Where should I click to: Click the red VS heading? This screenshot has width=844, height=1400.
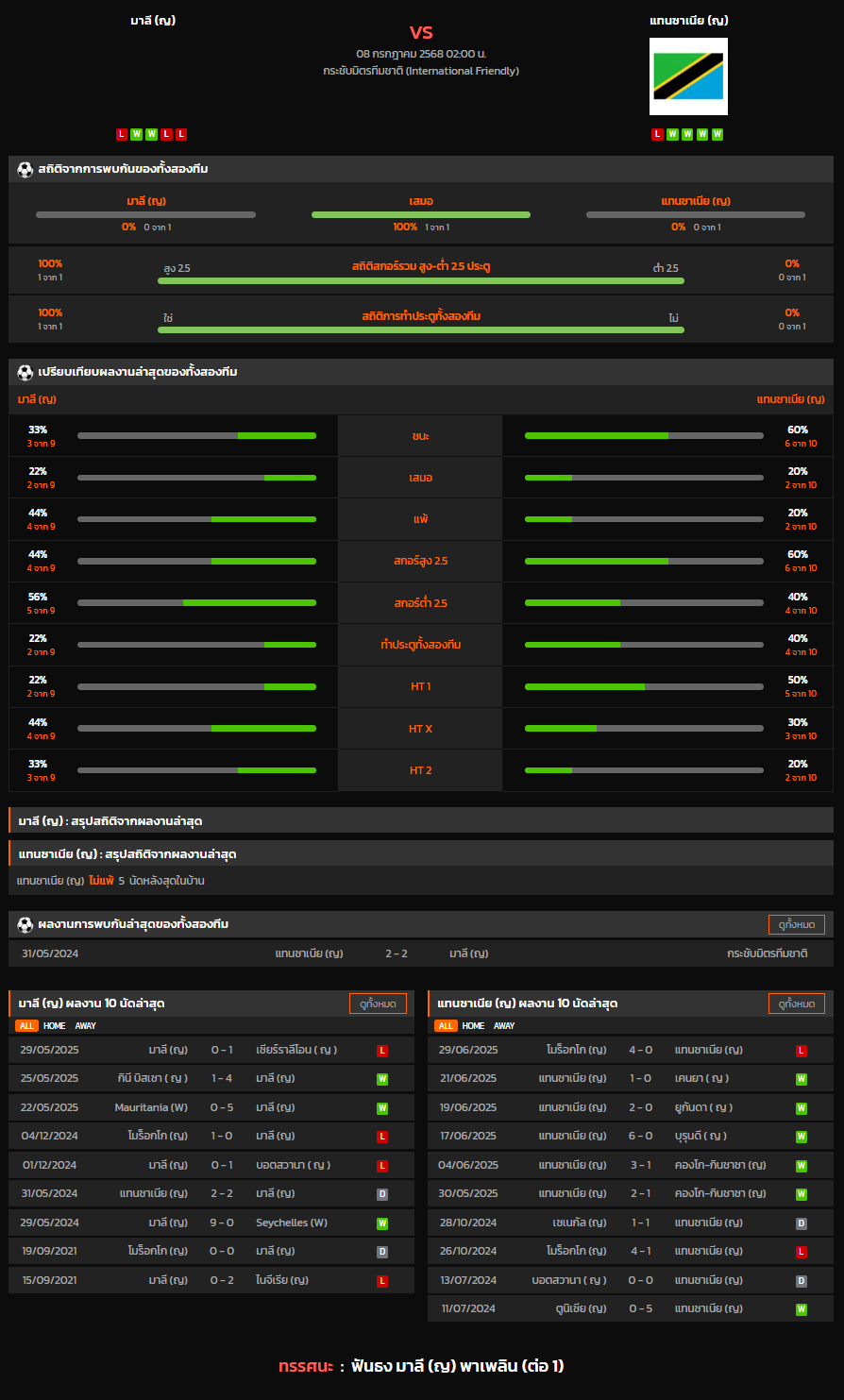[421, 32]
